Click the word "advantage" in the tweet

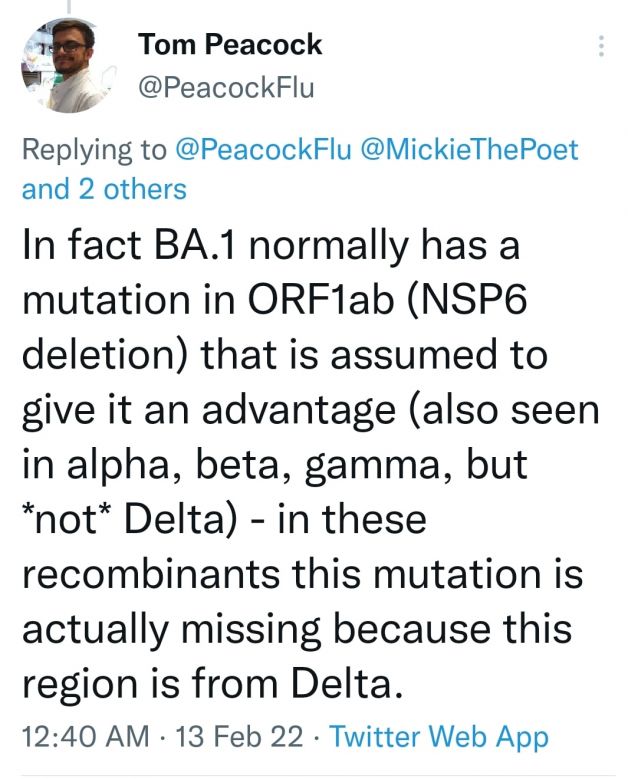click(x=299, y=412)
